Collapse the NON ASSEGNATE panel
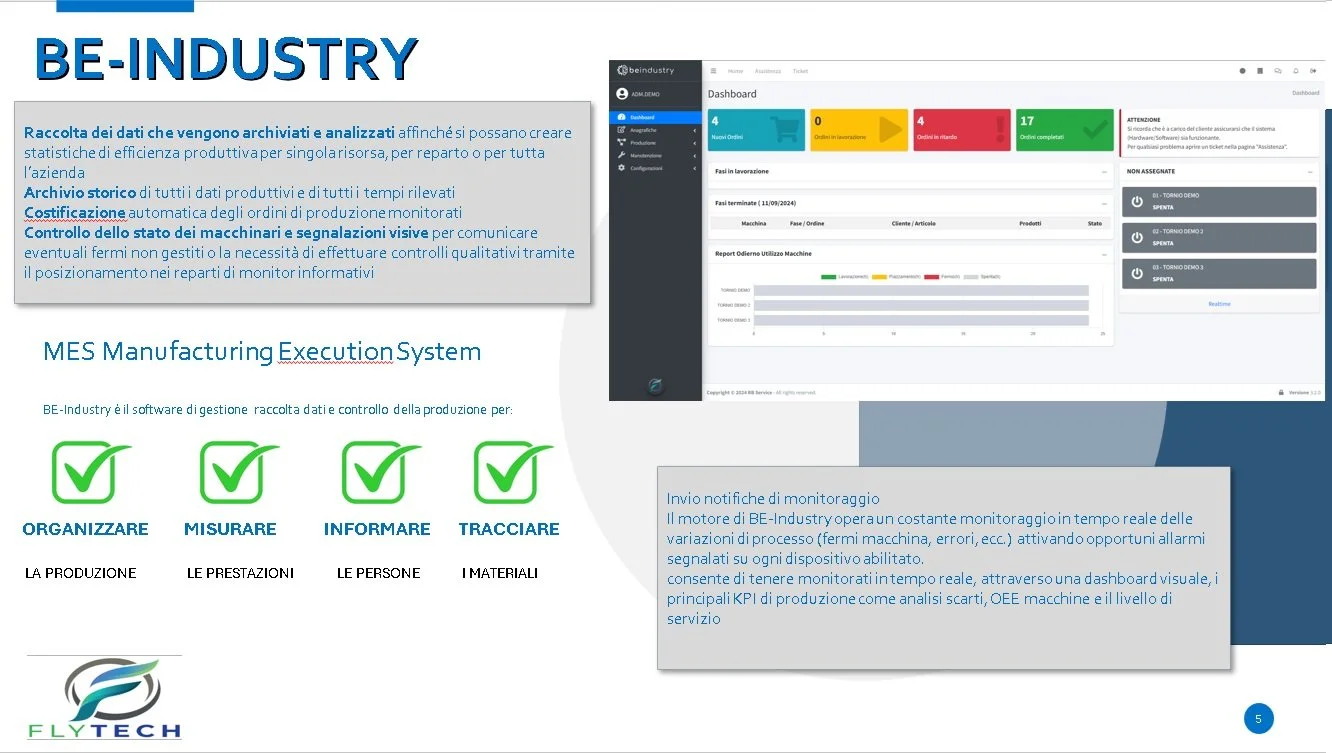Screen dimensions: 1332x753 coord(1311,172)
